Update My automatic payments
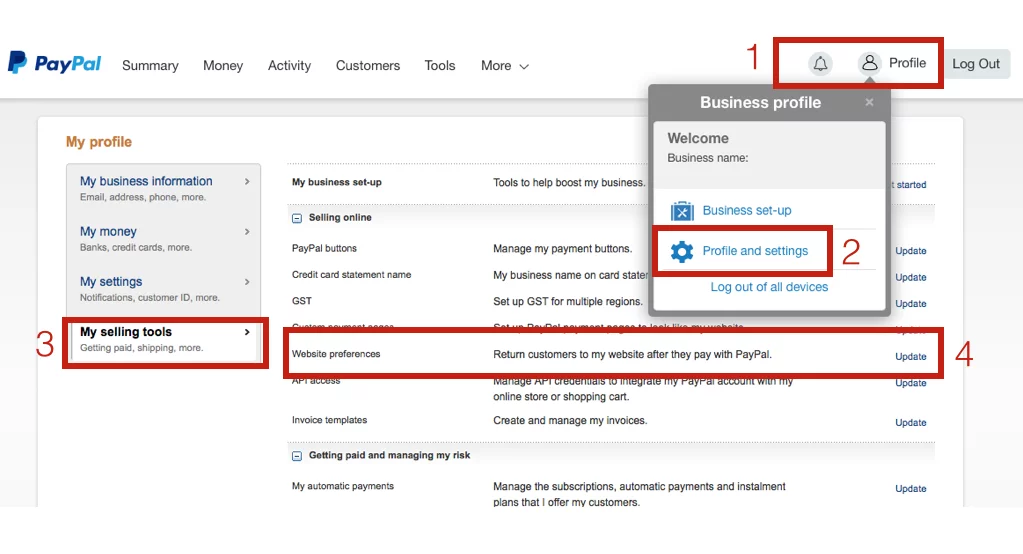Screen dimensions: 1023x554 tap(910, 489)
